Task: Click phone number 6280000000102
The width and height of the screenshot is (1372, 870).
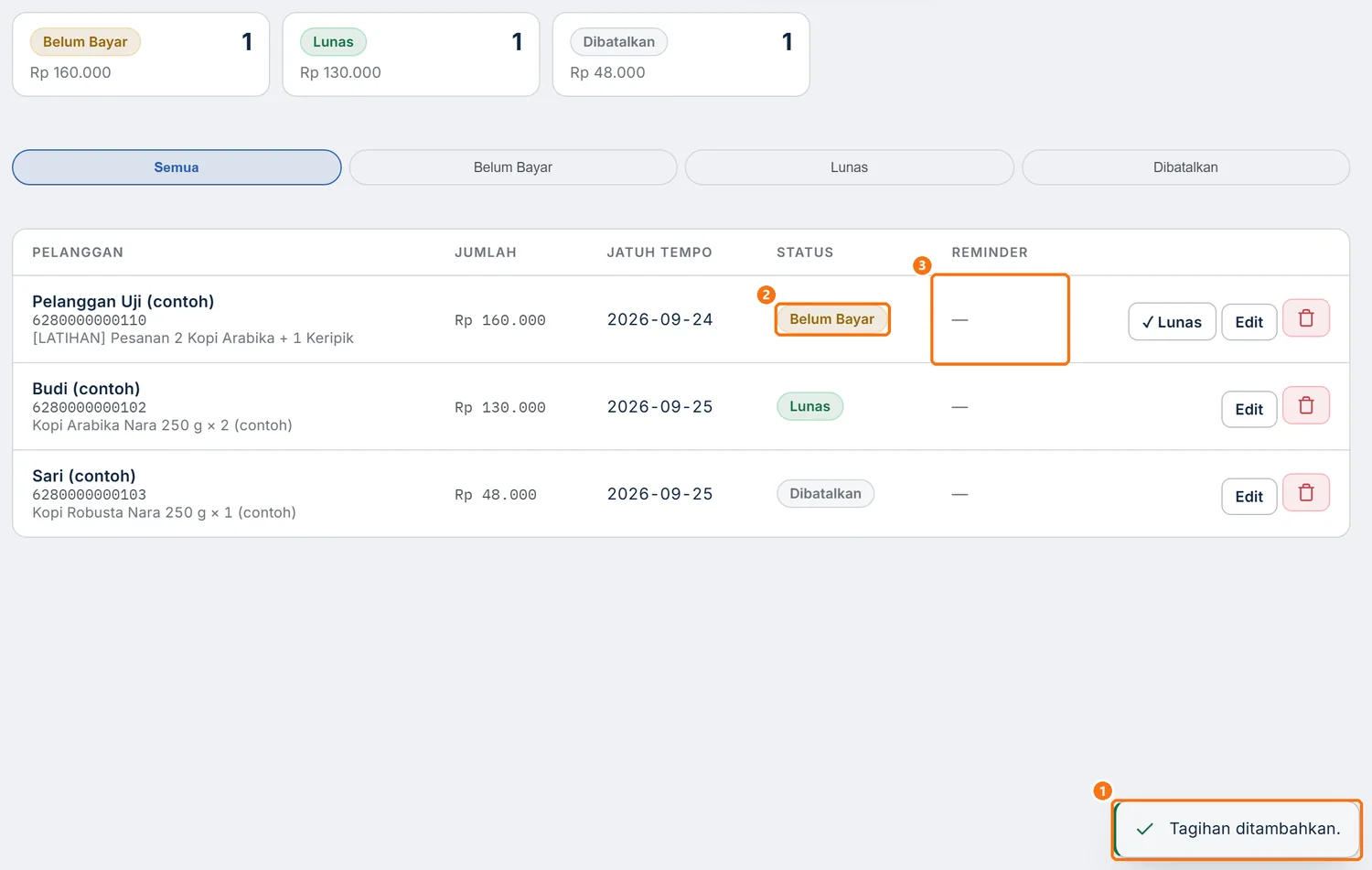Action: pyautogui.click(x=90, y=407)
